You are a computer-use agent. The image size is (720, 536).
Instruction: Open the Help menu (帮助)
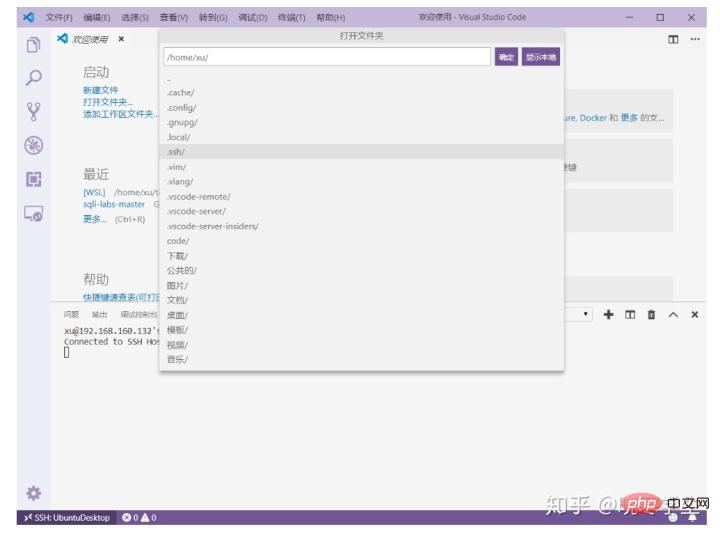pyautogui.click(x=331, y=17)
